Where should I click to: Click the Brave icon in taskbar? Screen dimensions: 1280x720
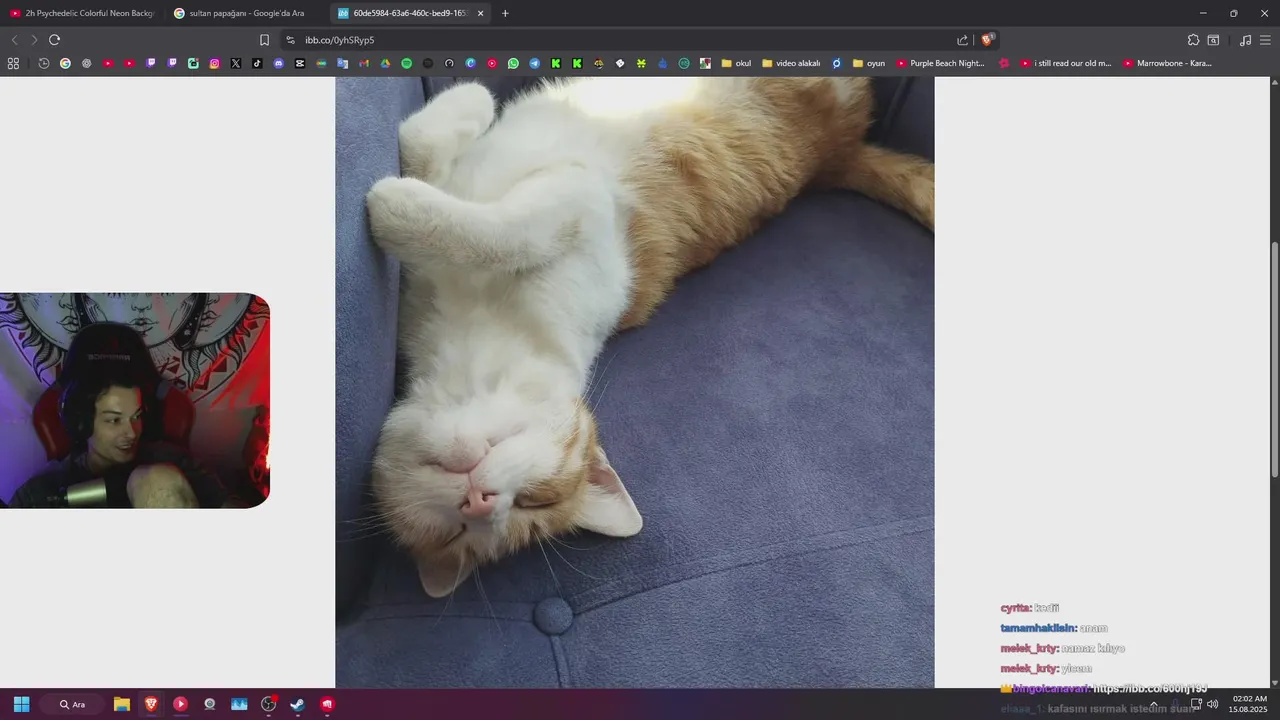(151, 704)
